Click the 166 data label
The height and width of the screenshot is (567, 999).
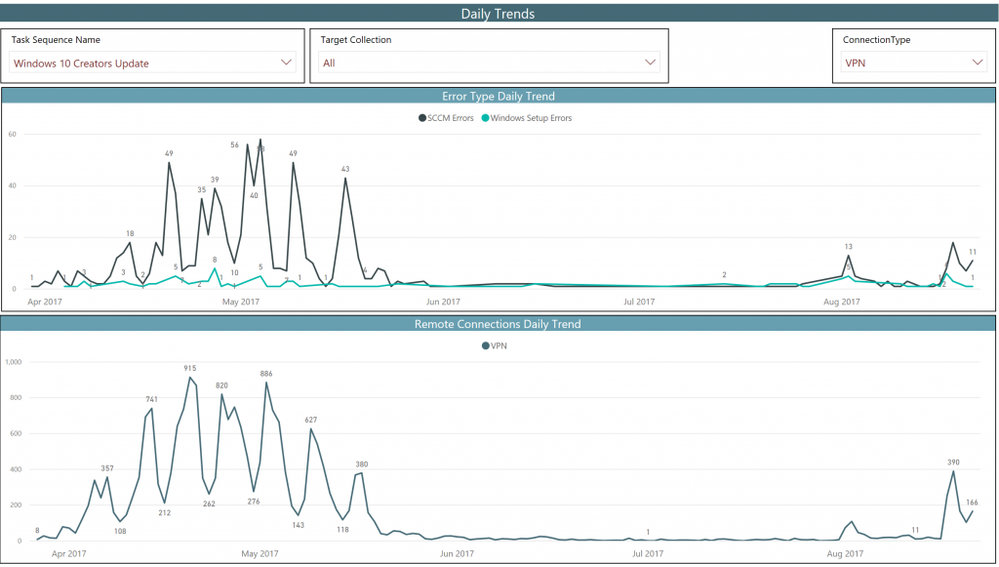point(972,503)
